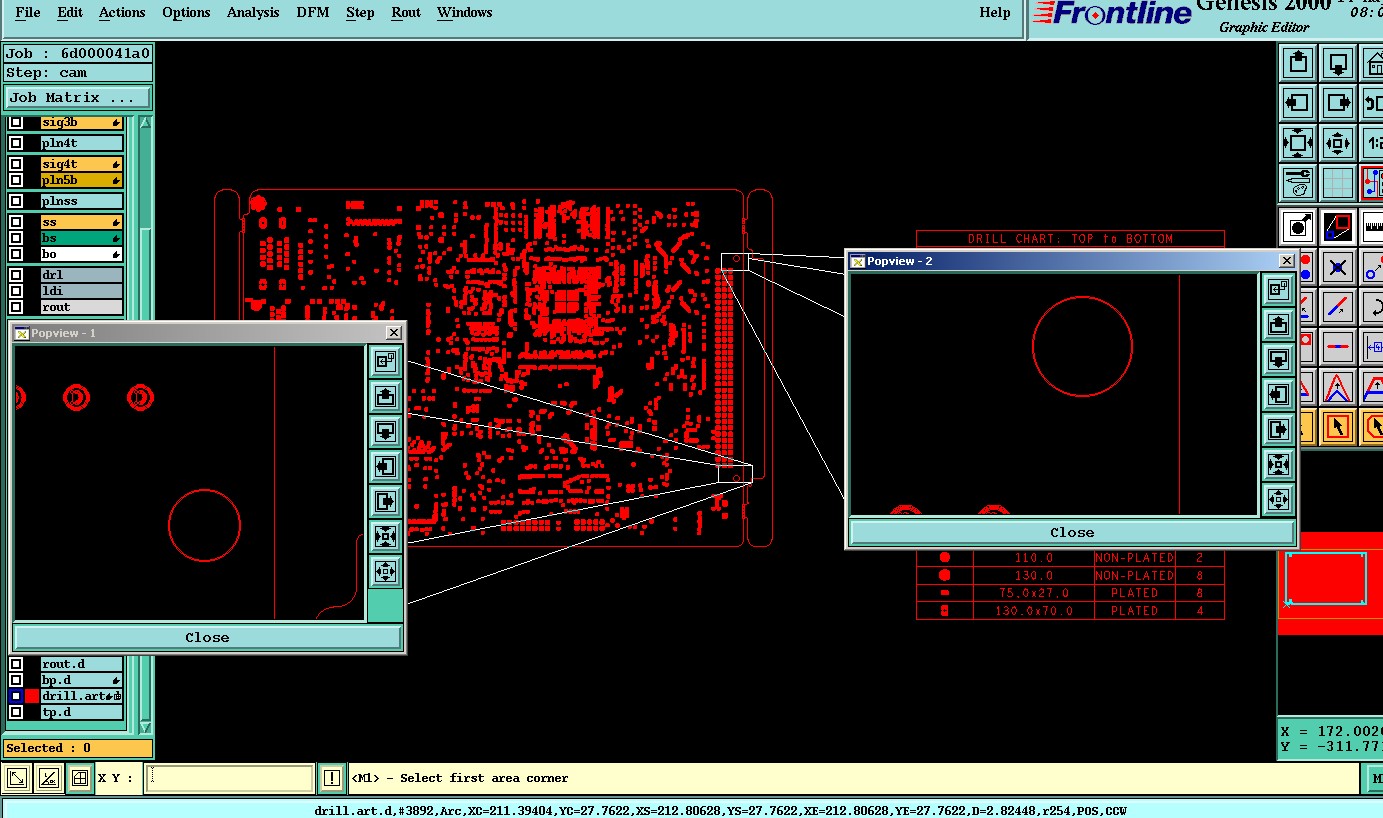Screen dimensions: 1383x818
Task: Click the pan left icon in main toolbar
Action: (1297, 103)
